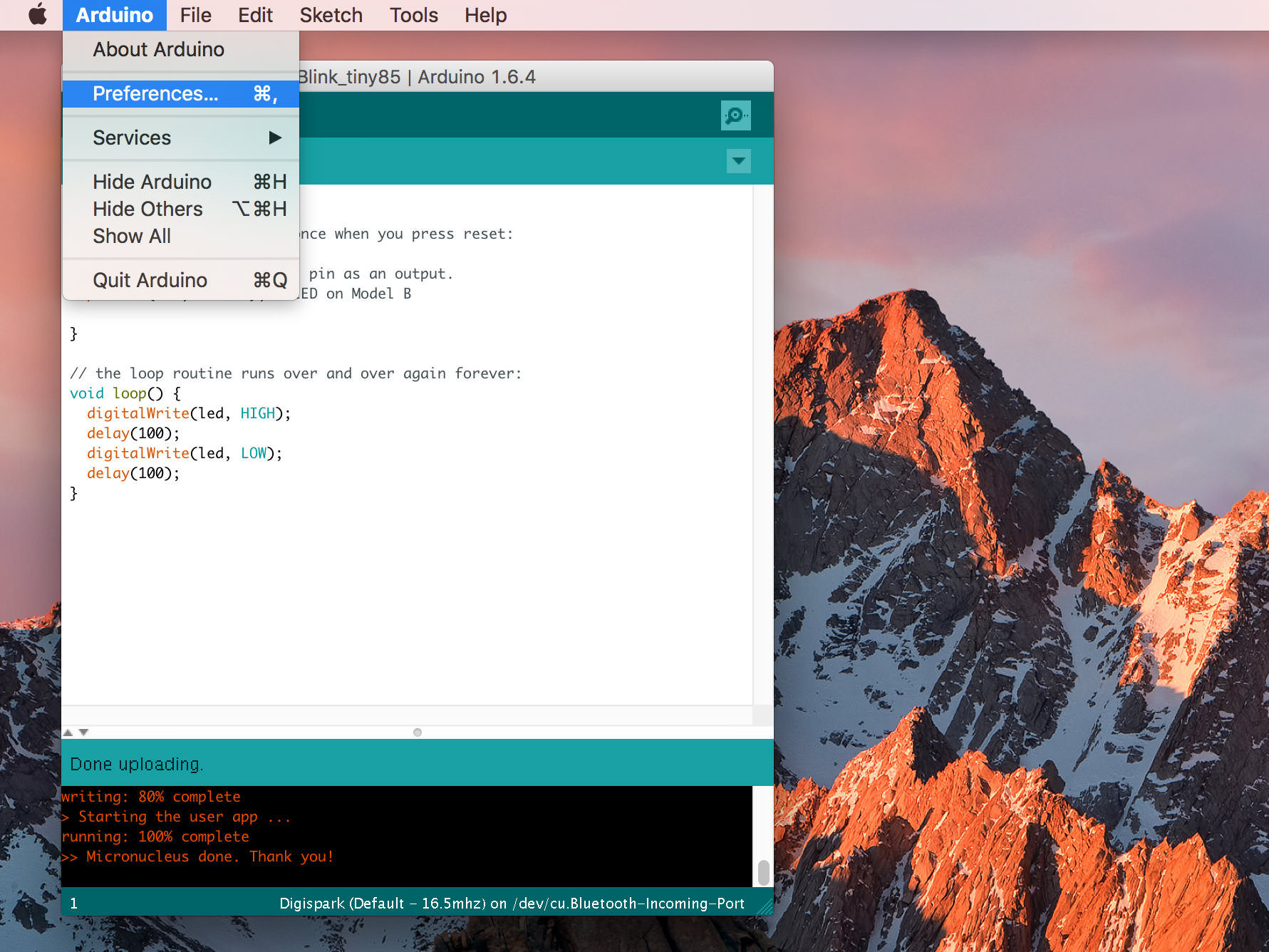This screenshot has height=952, width=1269.
Task: Expand the Services submenu
Action: tap(181, 138)
